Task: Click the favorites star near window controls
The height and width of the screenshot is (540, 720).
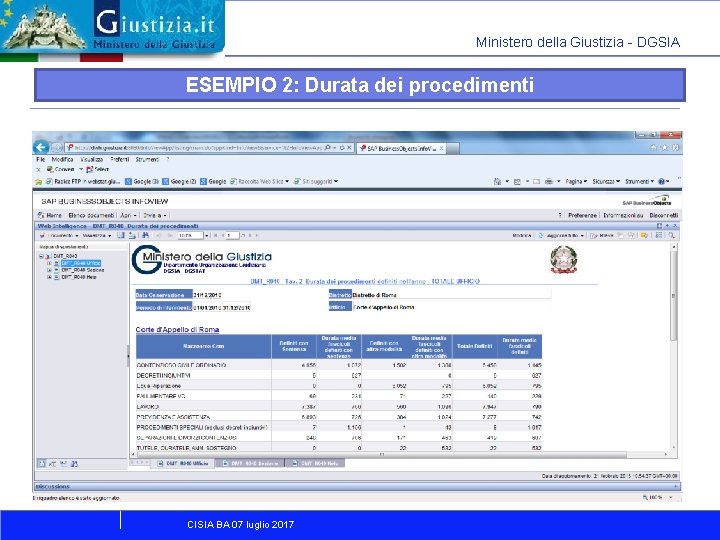Action: pyautogui.click(x=664, y=148)
